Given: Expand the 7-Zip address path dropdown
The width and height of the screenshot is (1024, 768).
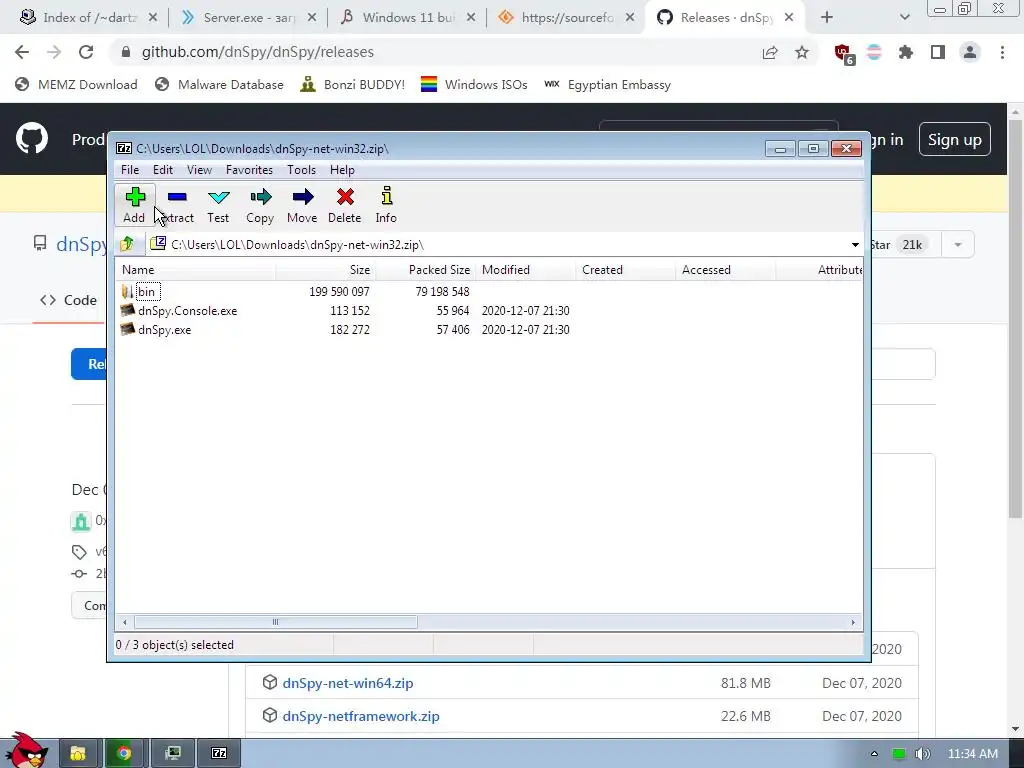Looking at the screenshot, I should pos(855,245).
